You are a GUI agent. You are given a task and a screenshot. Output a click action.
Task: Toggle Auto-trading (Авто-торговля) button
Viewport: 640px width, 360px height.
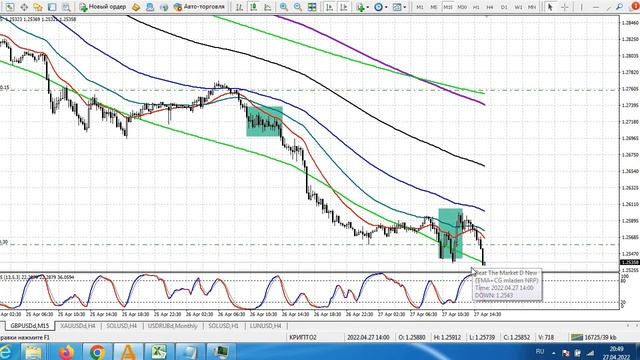tap(200, 7)
